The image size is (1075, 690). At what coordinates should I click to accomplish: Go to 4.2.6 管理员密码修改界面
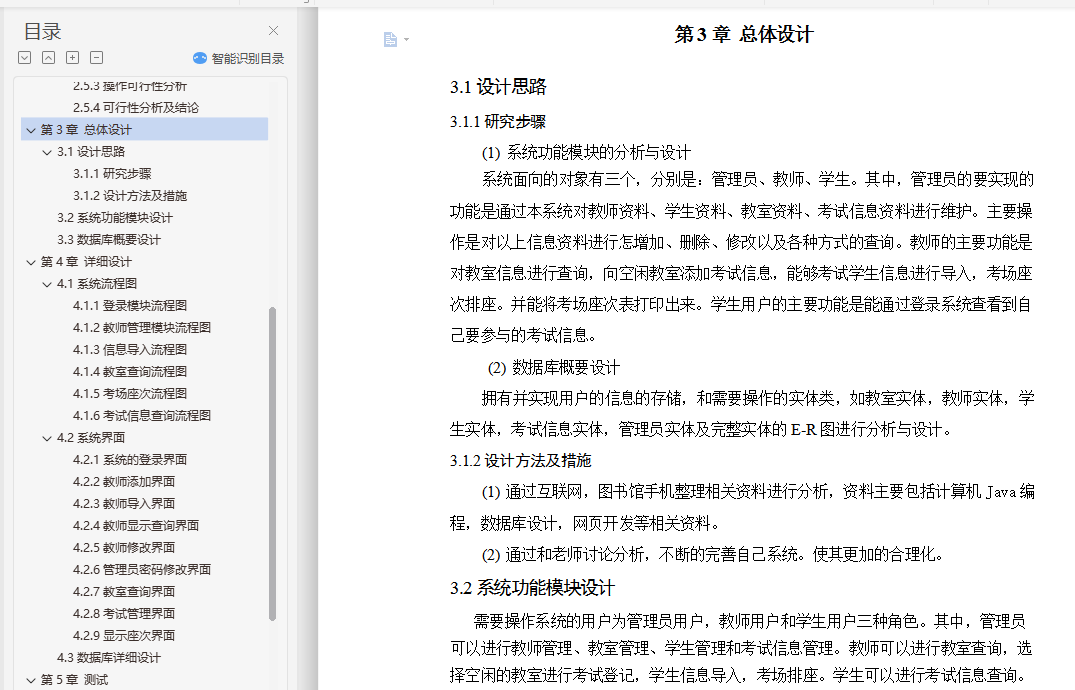click(x=142, y=569)
